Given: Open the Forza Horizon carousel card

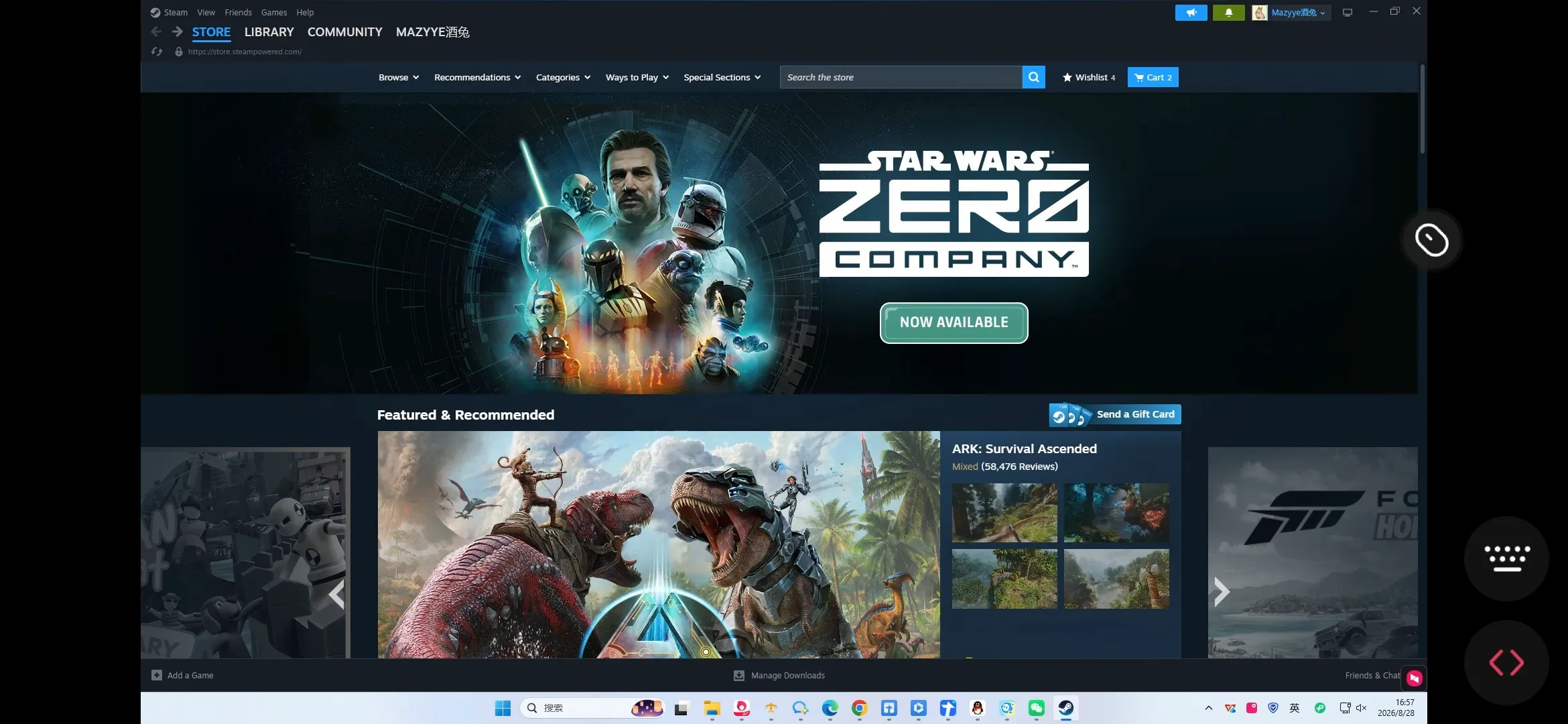Looking at the screenshot, I should tap(1313, 552).
